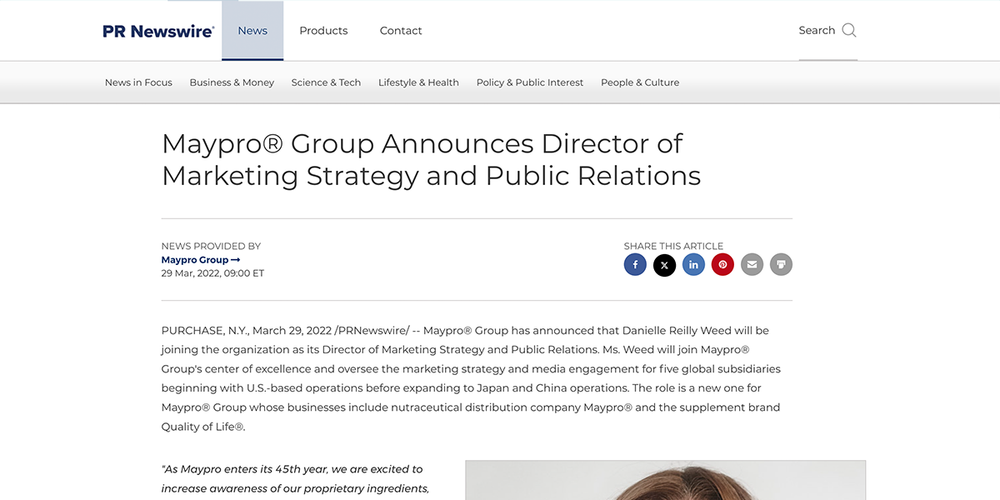This screenshot has height=500, width=1000.
Task: Share article on Facebook
Action: tap(635, 265)
